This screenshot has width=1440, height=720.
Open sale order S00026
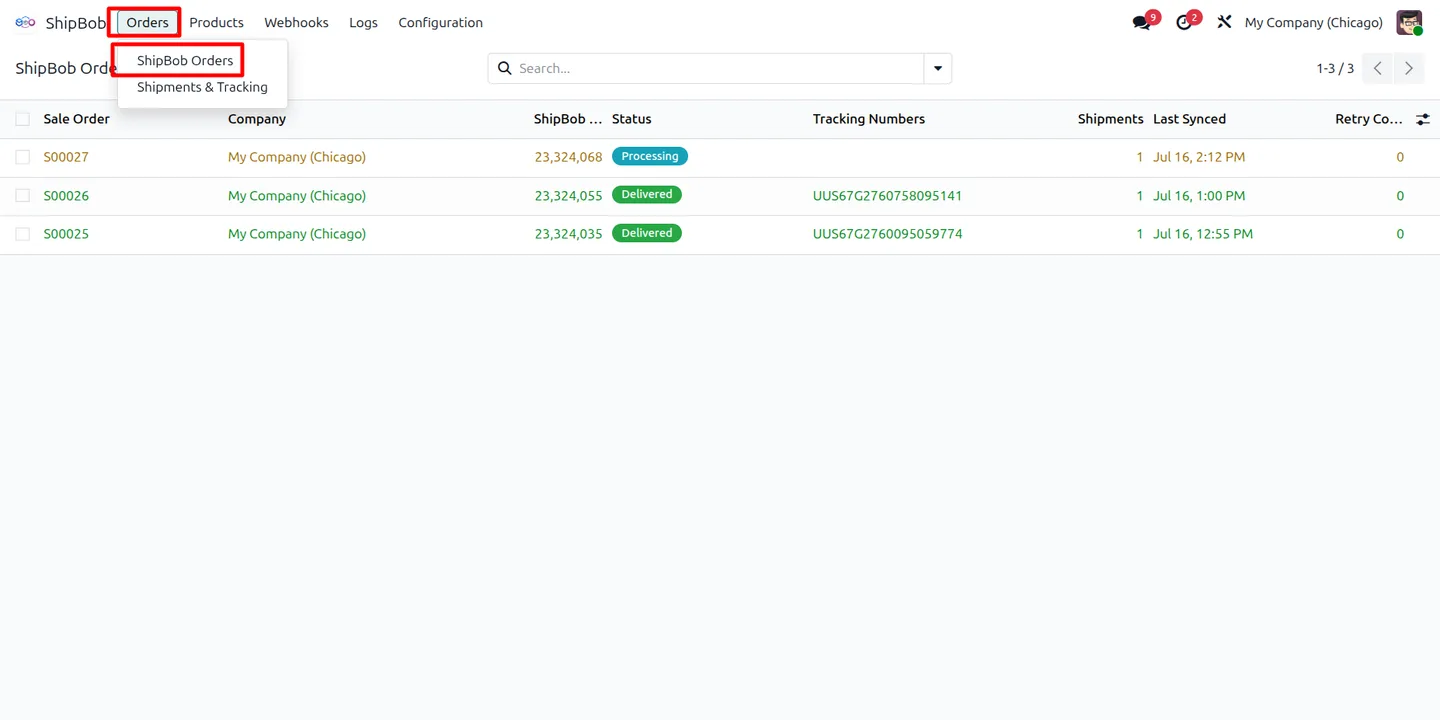(66, 196)
